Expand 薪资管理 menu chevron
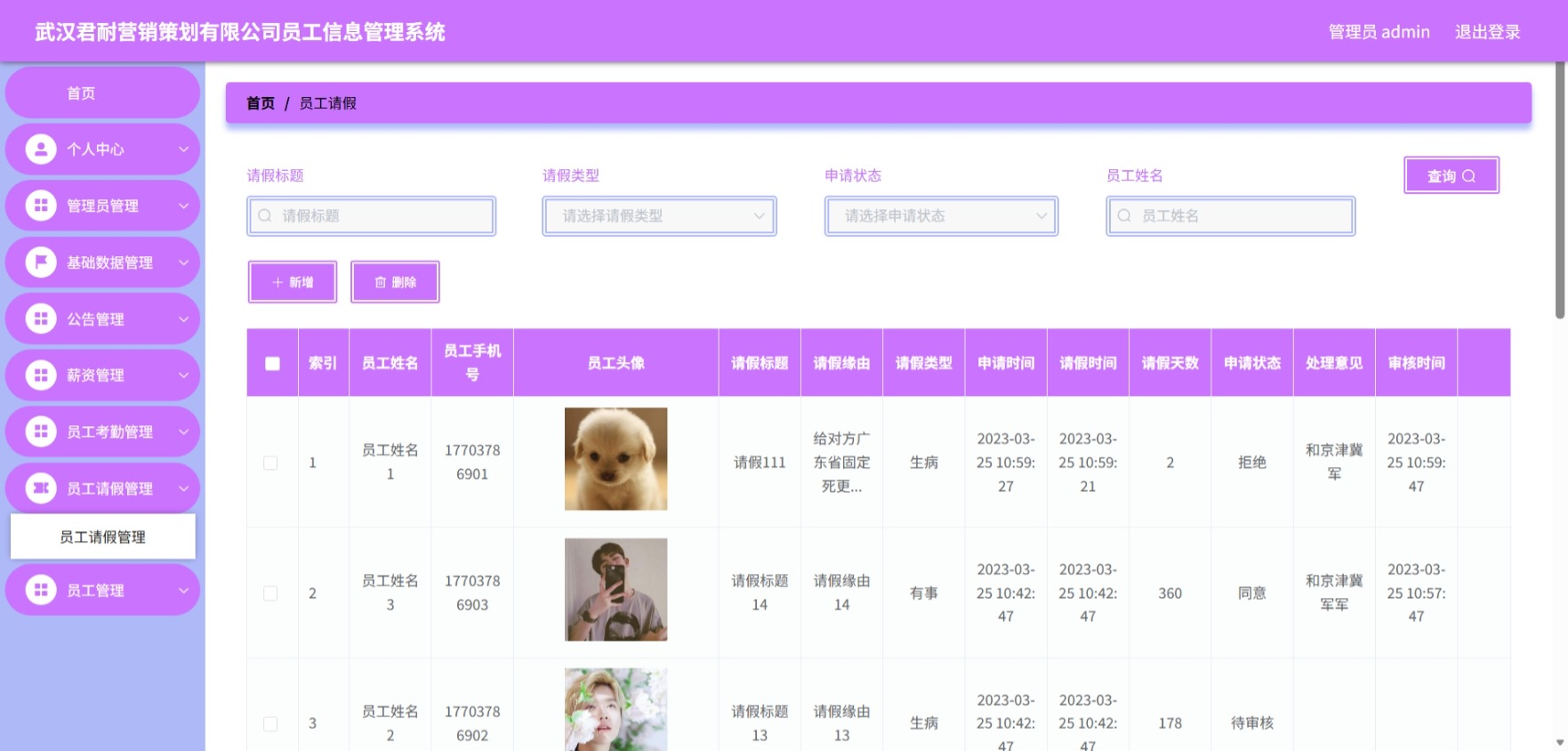The height and width of the screenshot is (751, 1568). point(183,375)
